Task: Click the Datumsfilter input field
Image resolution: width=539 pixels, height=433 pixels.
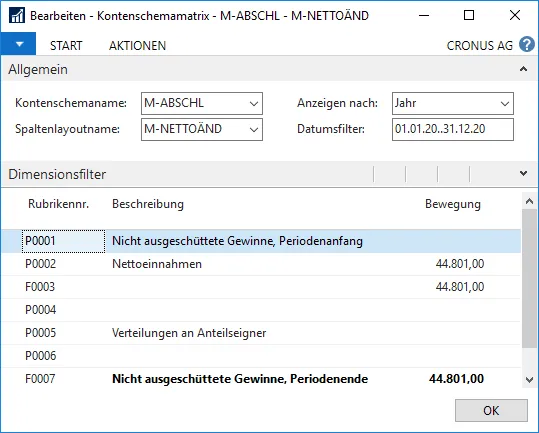Action: point(453,130)
